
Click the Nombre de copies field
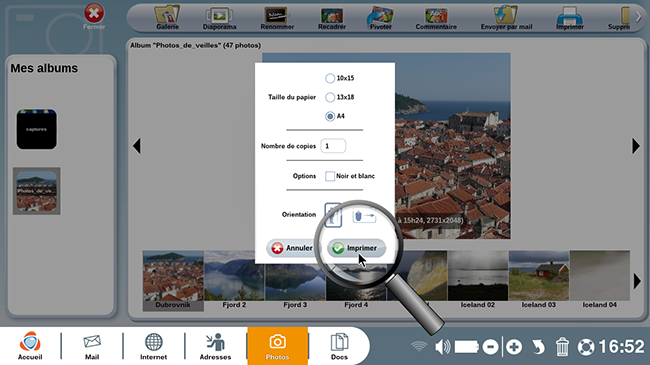coord(333,146)
